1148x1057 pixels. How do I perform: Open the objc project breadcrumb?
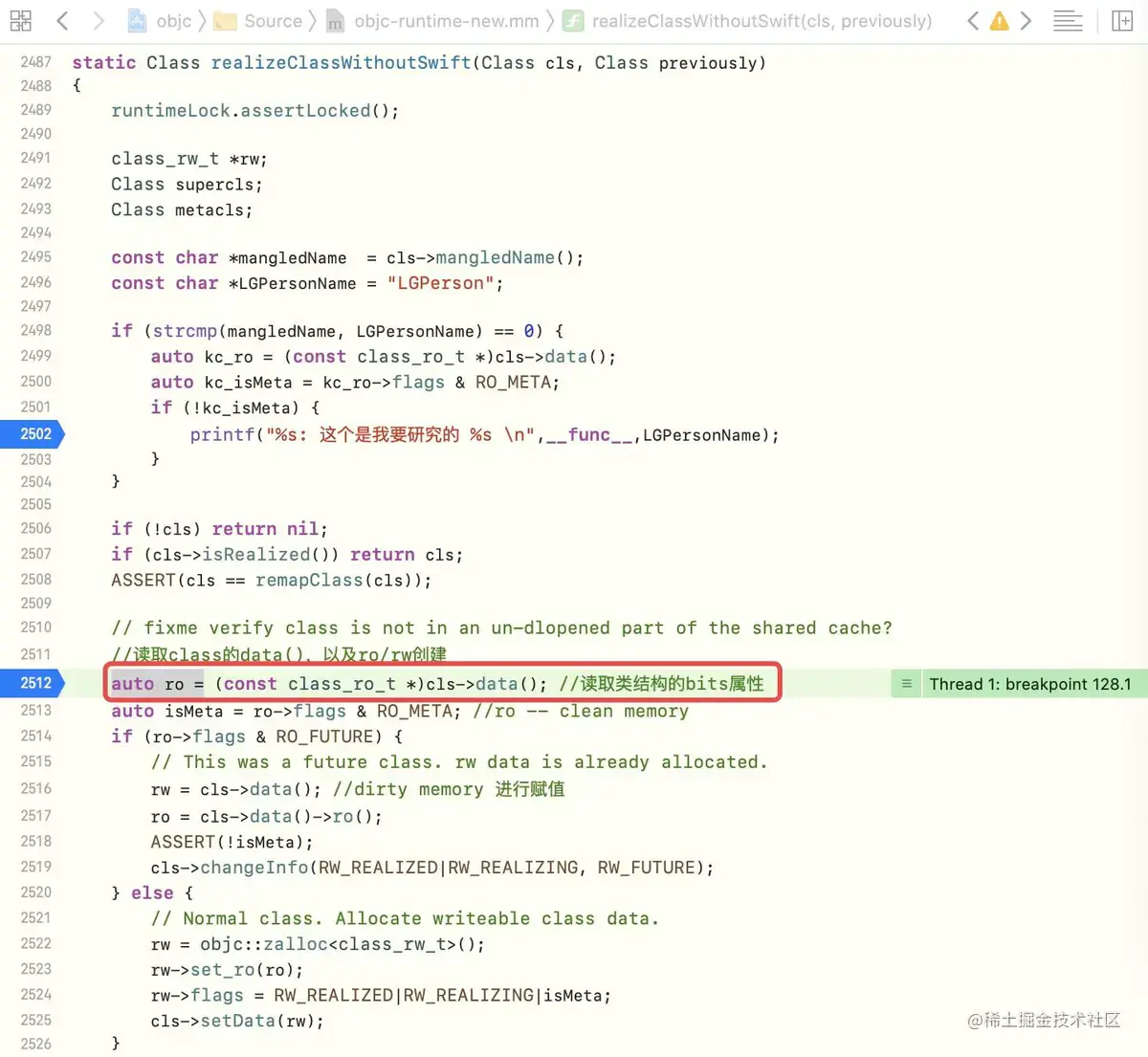coord(161,20)
